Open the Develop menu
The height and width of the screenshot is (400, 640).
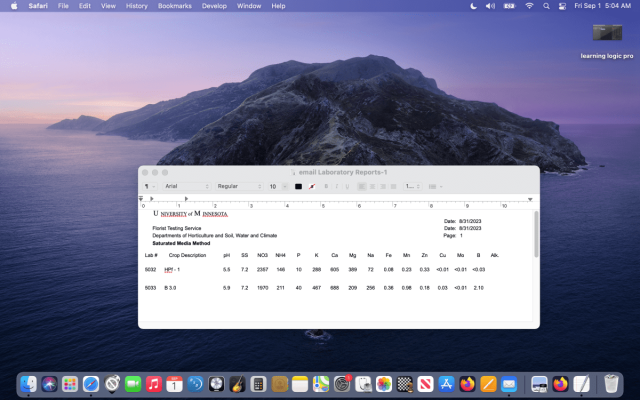point(214,6)
